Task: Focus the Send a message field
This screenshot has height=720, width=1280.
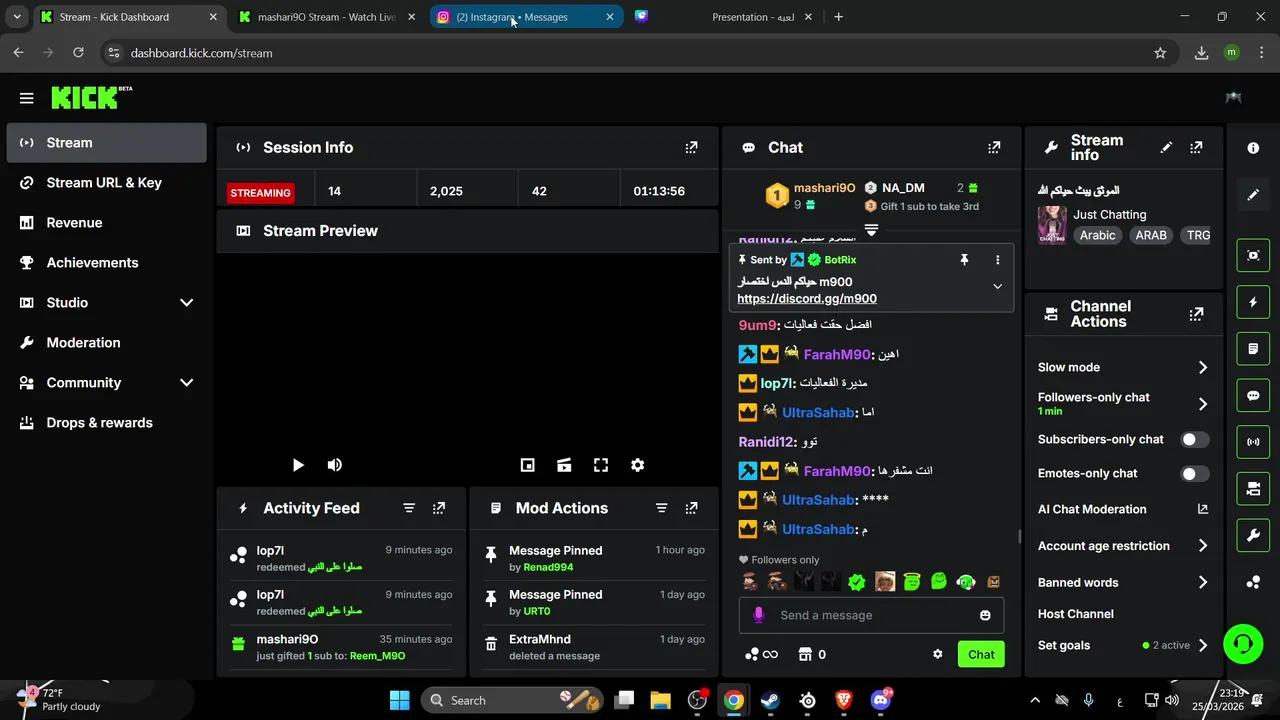Action: [x=870, y=615]
